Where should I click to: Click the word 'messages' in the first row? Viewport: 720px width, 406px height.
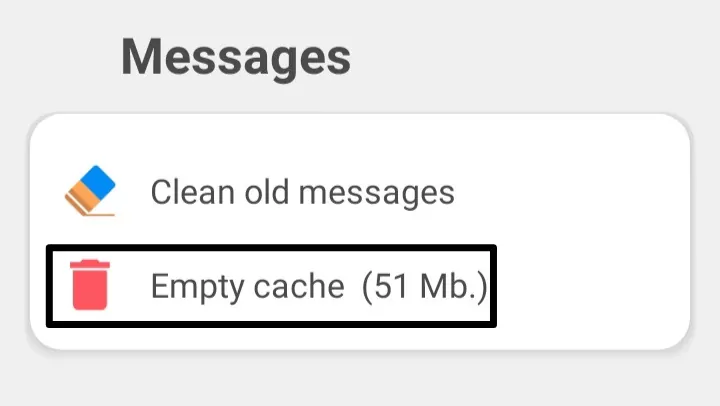point(377,194)
